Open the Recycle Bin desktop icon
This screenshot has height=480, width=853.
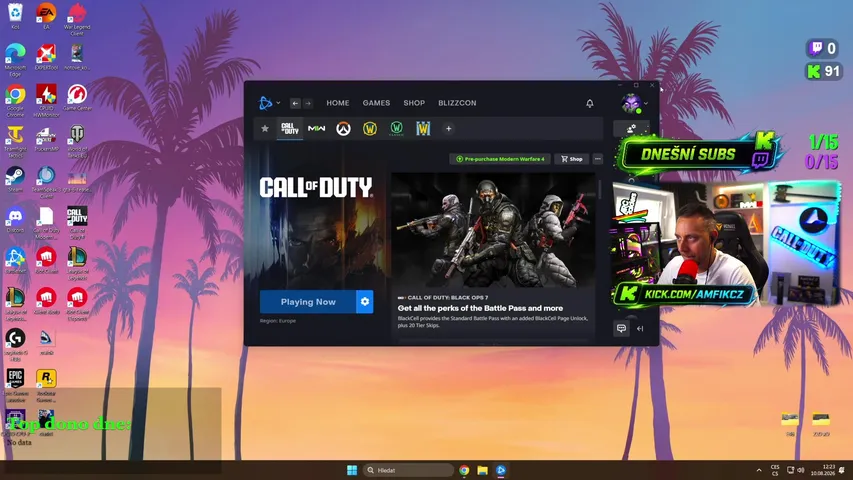(15, 16)
